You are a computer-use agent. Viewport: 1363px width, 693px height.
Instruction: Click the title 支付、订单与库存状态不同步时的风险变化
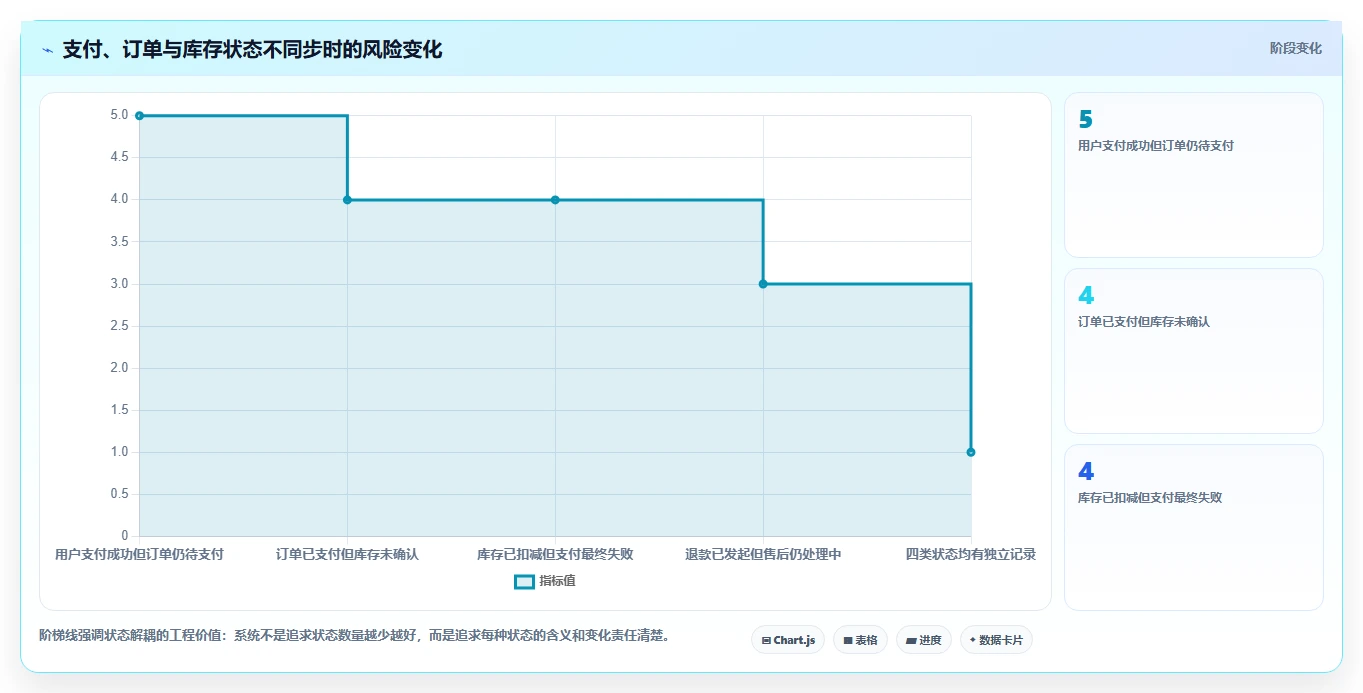tap(252, 50)
